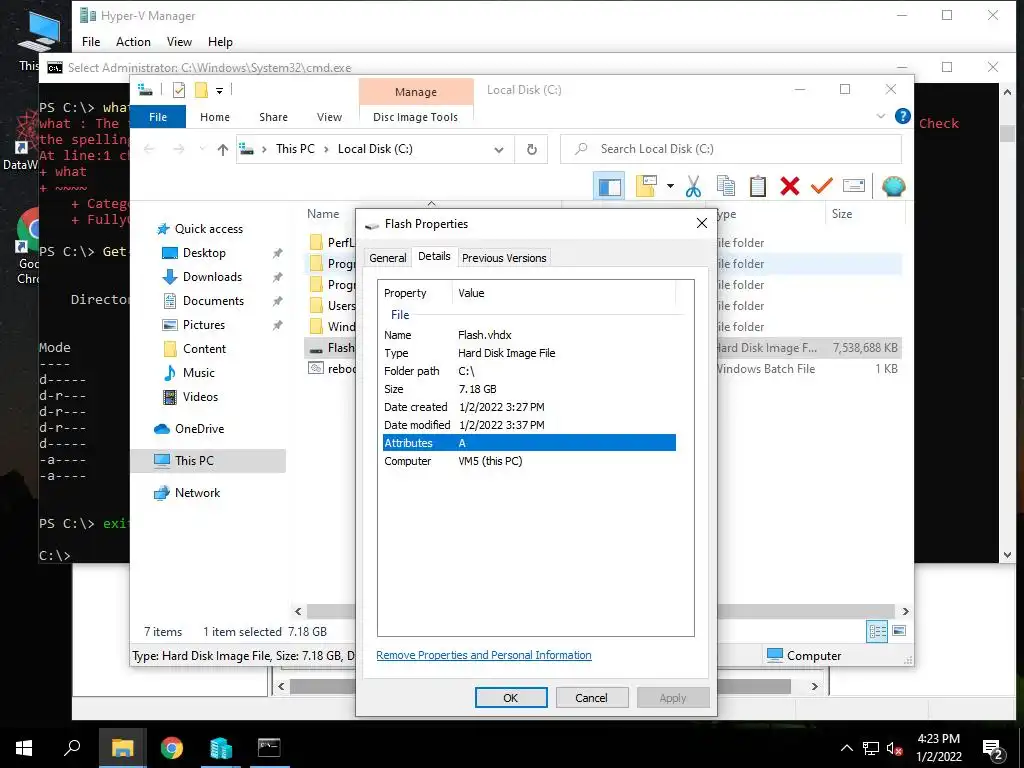The image size is (1024, 768).
Task: Switch to the Explorer View ribbon tab
Action: click(329, 117)
